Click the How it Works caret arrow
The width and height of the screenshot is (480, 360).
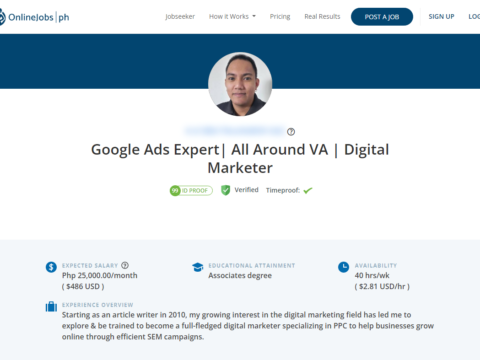254,16
